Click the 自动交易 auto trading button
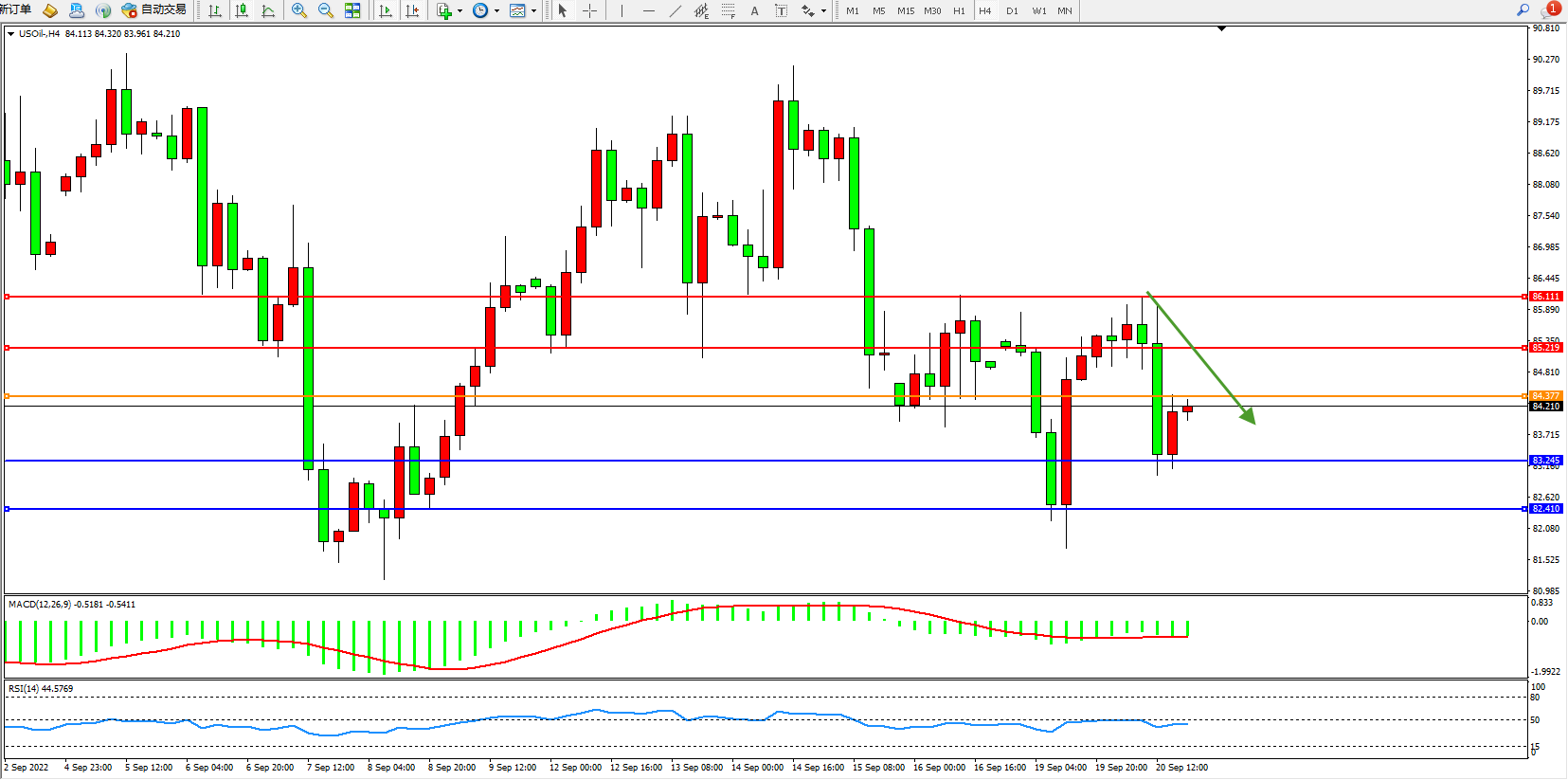The height and width of the screenshot is (780, 1568). click(154, 10)
